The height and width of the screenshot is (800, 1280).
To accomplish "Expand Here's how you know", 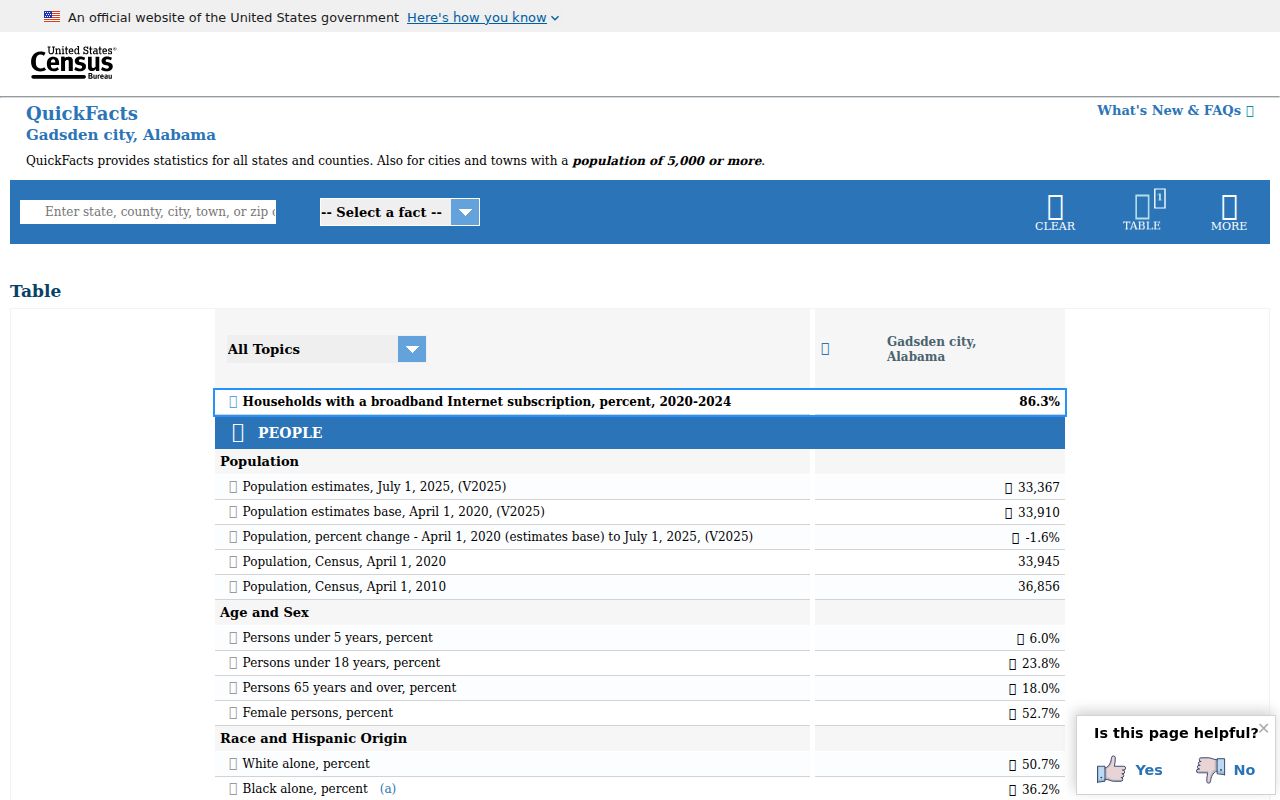I will [483, 17].
